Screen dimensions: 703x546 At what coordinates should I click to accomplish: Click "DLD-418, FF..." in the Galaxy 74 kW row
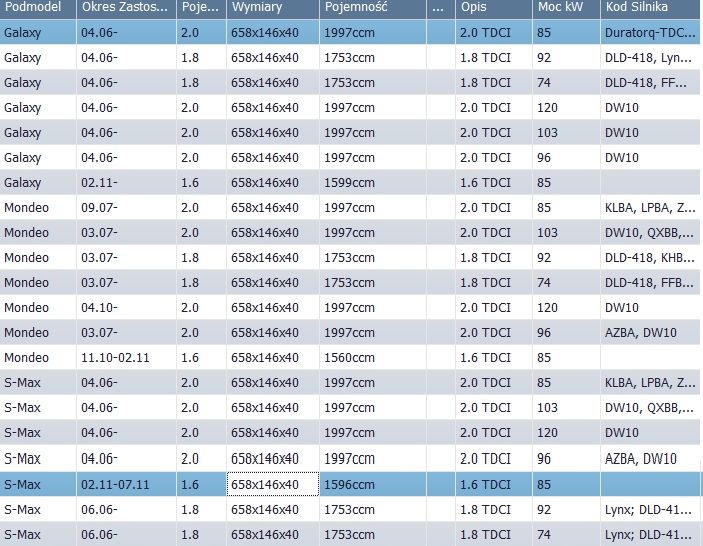[x=650, y=83]
